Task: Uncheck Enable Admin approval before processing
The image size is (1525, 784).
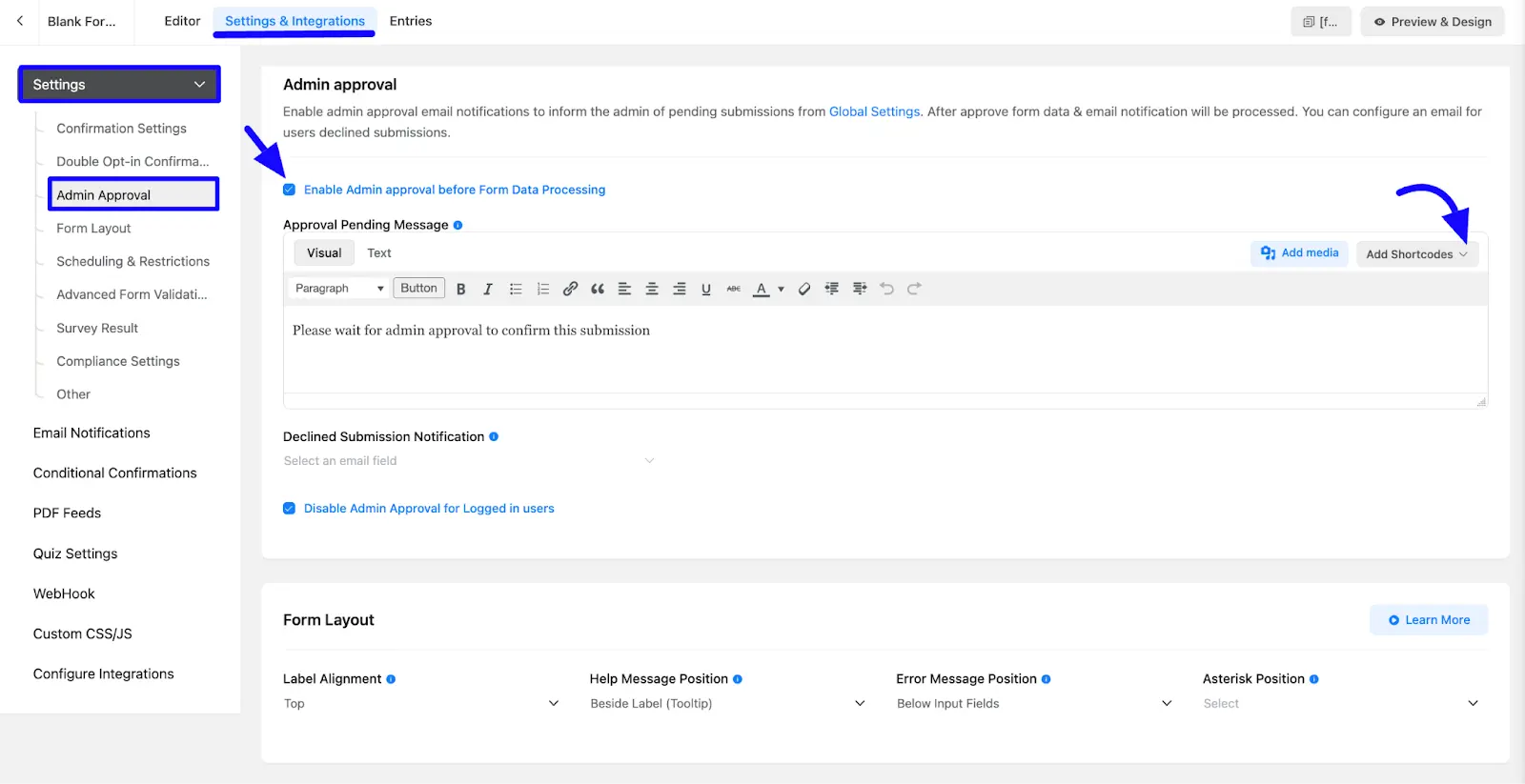Action: [290, 190]
